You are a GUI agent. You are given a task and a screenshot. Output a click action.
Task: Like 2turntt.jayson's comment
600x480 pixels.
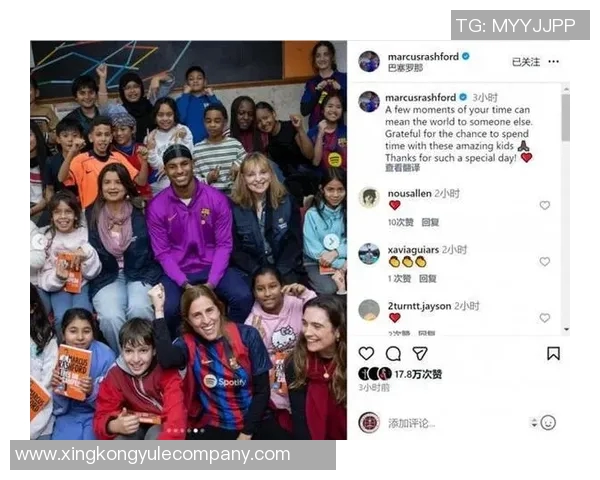coord(545,318)
